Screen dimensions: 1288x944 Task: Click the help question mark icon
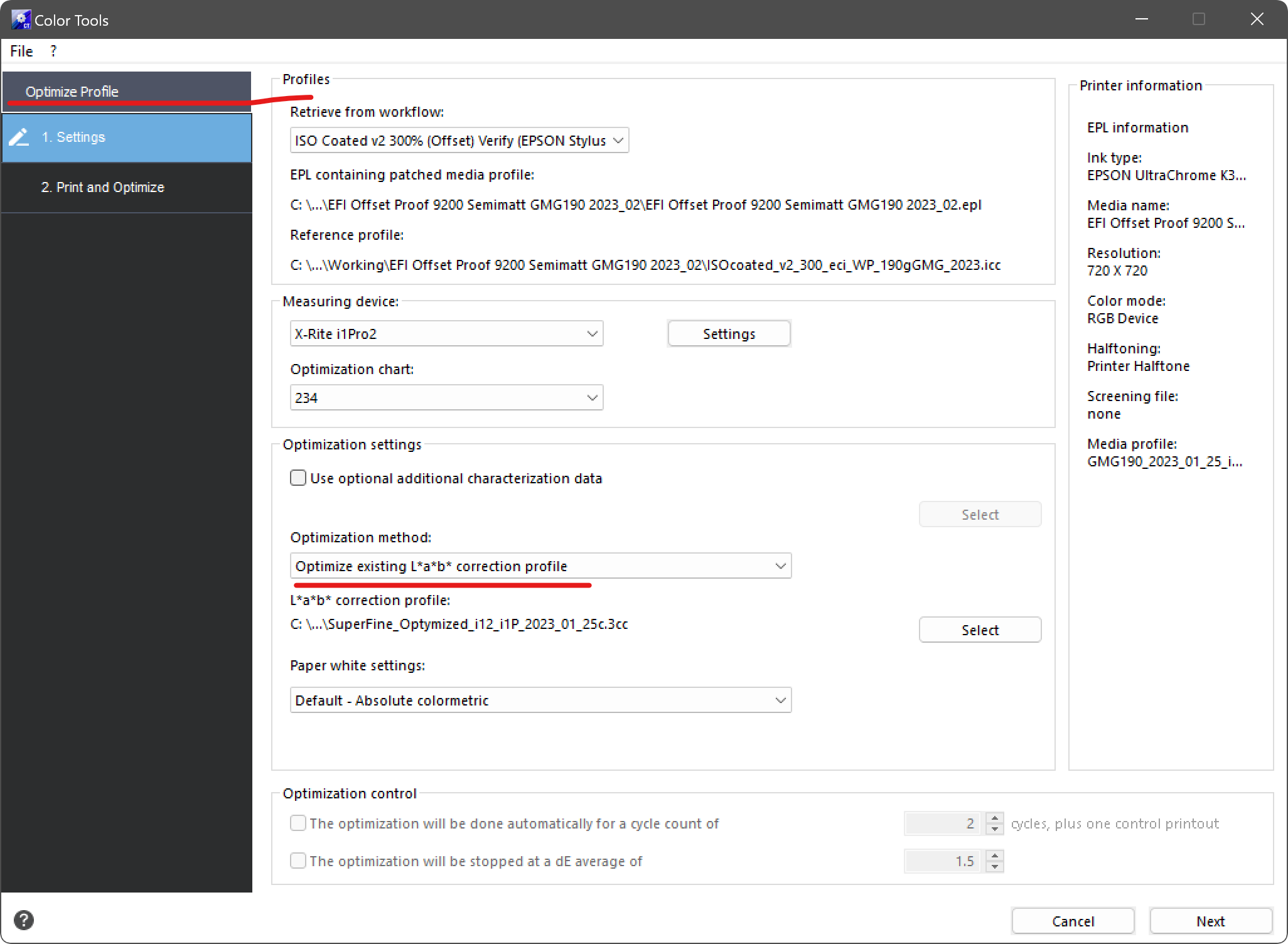pos(24,920)
